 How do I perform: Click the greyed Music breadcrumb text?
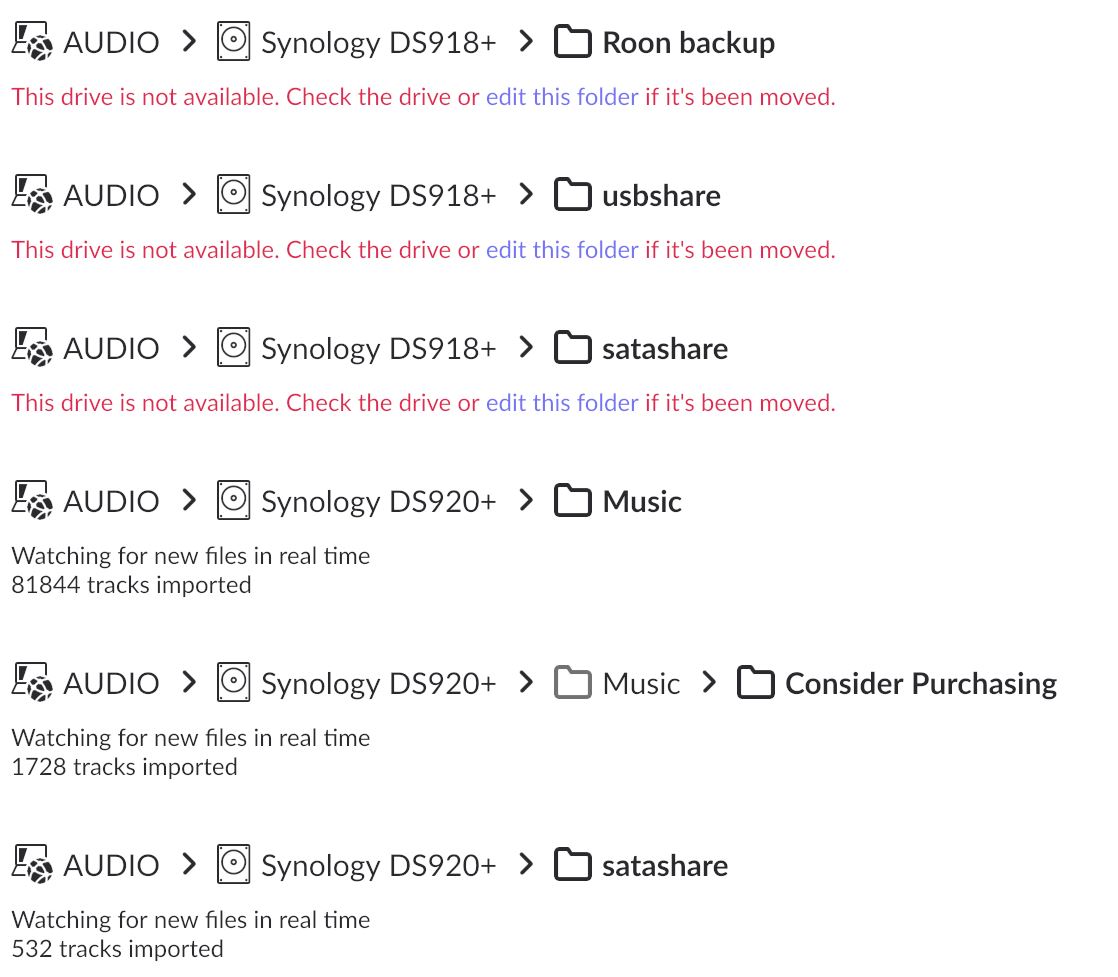641,684
